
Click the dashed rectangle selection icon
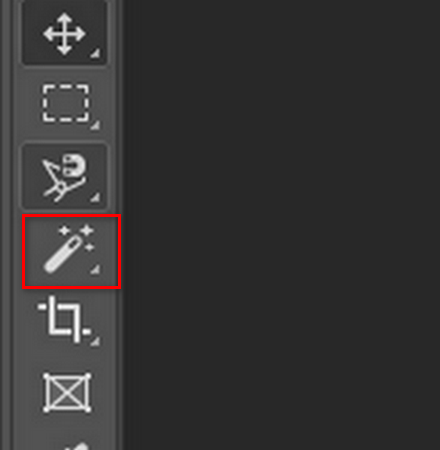(x=66, y=103)
